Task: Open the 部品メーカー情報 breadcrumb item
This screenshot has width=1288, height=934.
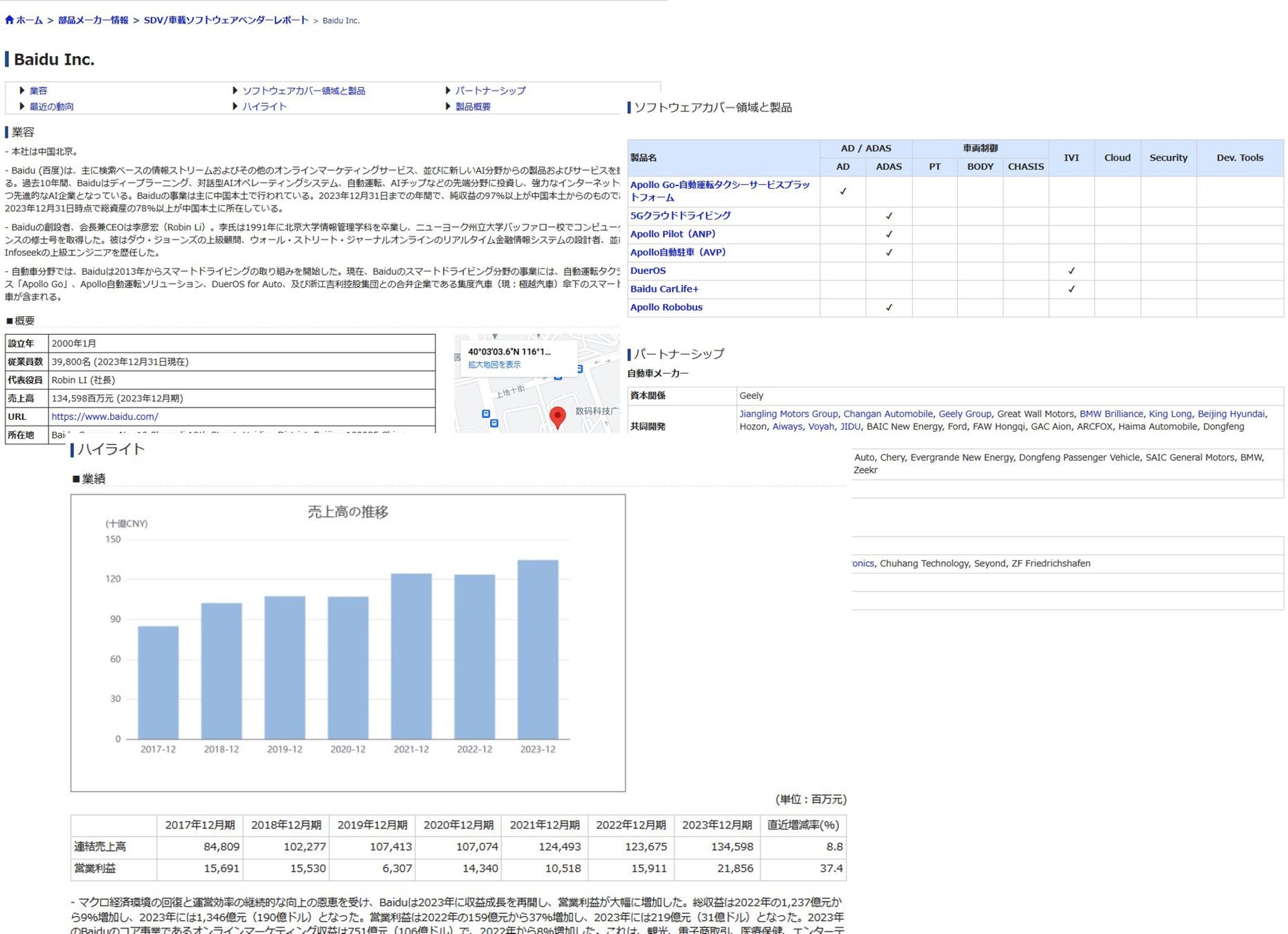Action: 93,20
